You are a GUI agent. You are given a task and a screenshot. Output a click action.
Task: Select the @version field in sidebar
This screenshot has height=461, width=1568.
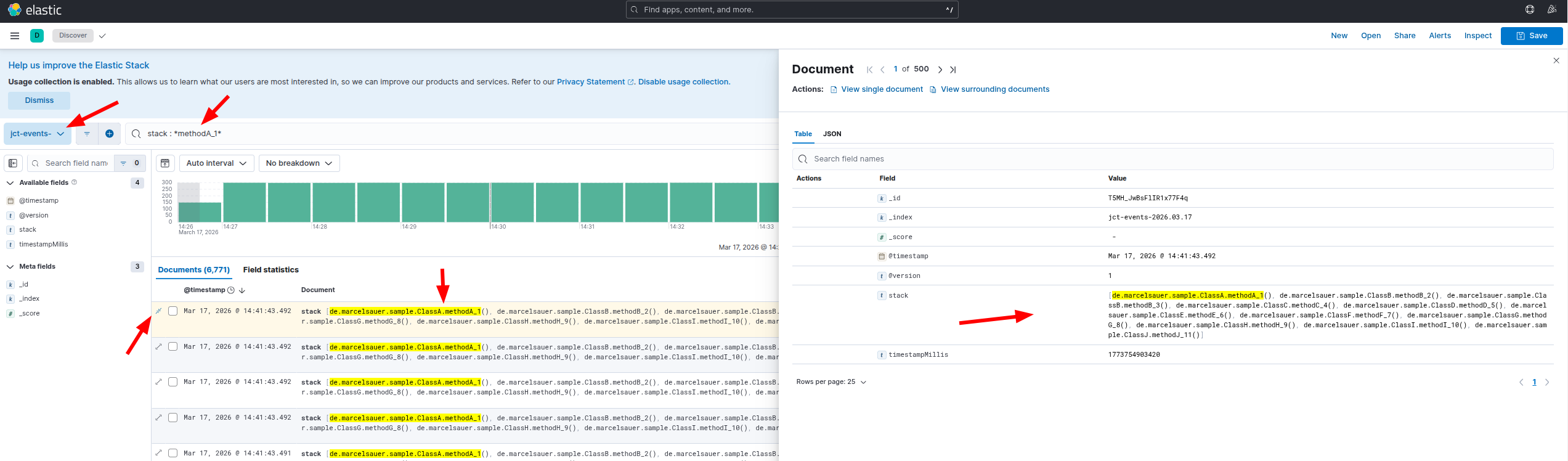point(33,216)
